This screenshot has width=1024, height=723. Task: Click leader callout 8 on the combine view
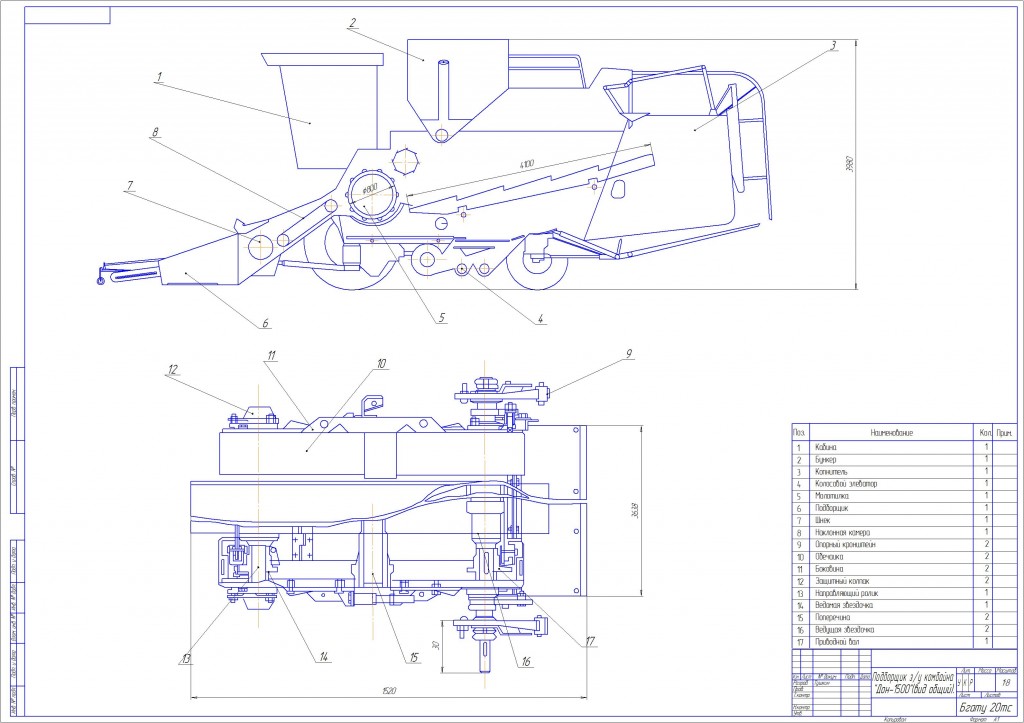tap(155, 133)
